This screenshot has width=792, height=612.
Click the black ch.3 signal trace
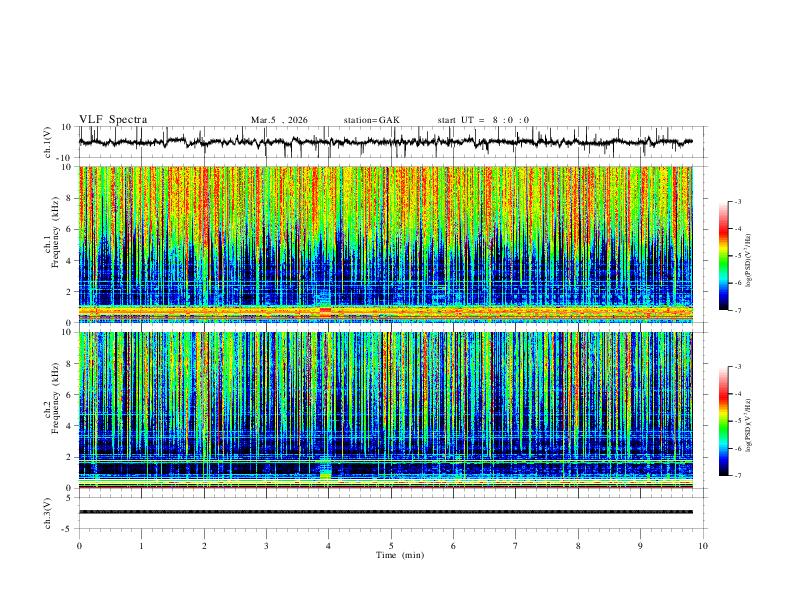386,512
